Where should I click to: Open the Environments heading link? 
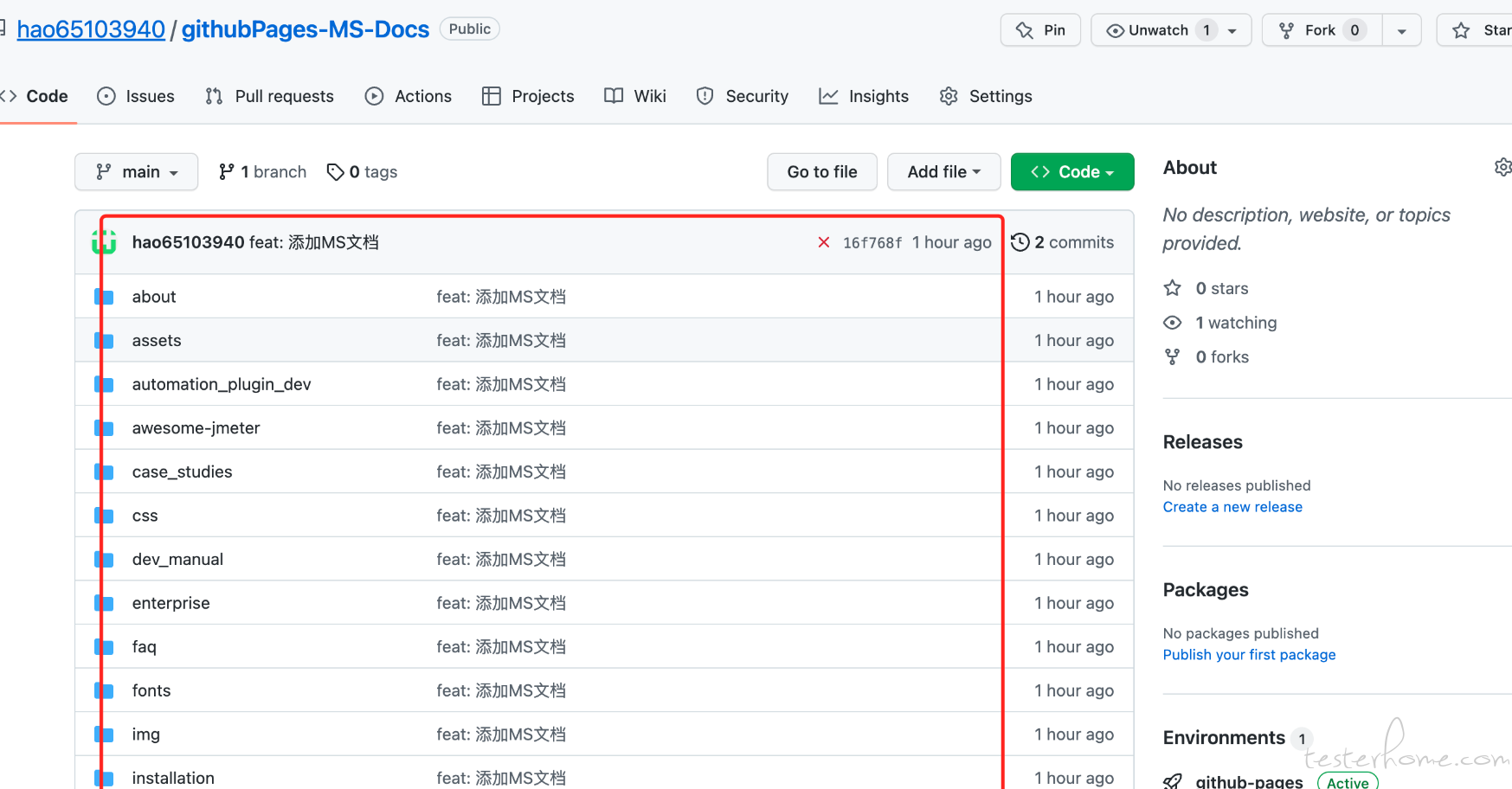1224,738
